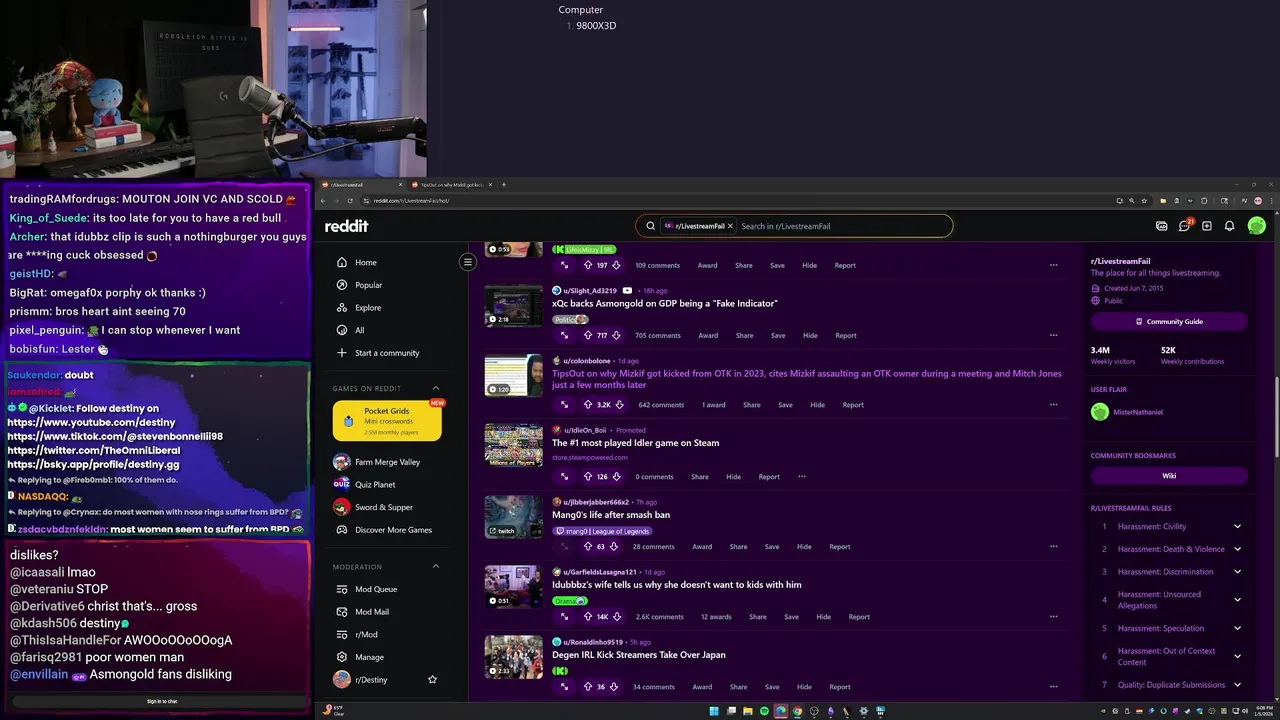Bookmark this page with the star in address bar
Screen dimensions: 1280x720
point(1144,200)
